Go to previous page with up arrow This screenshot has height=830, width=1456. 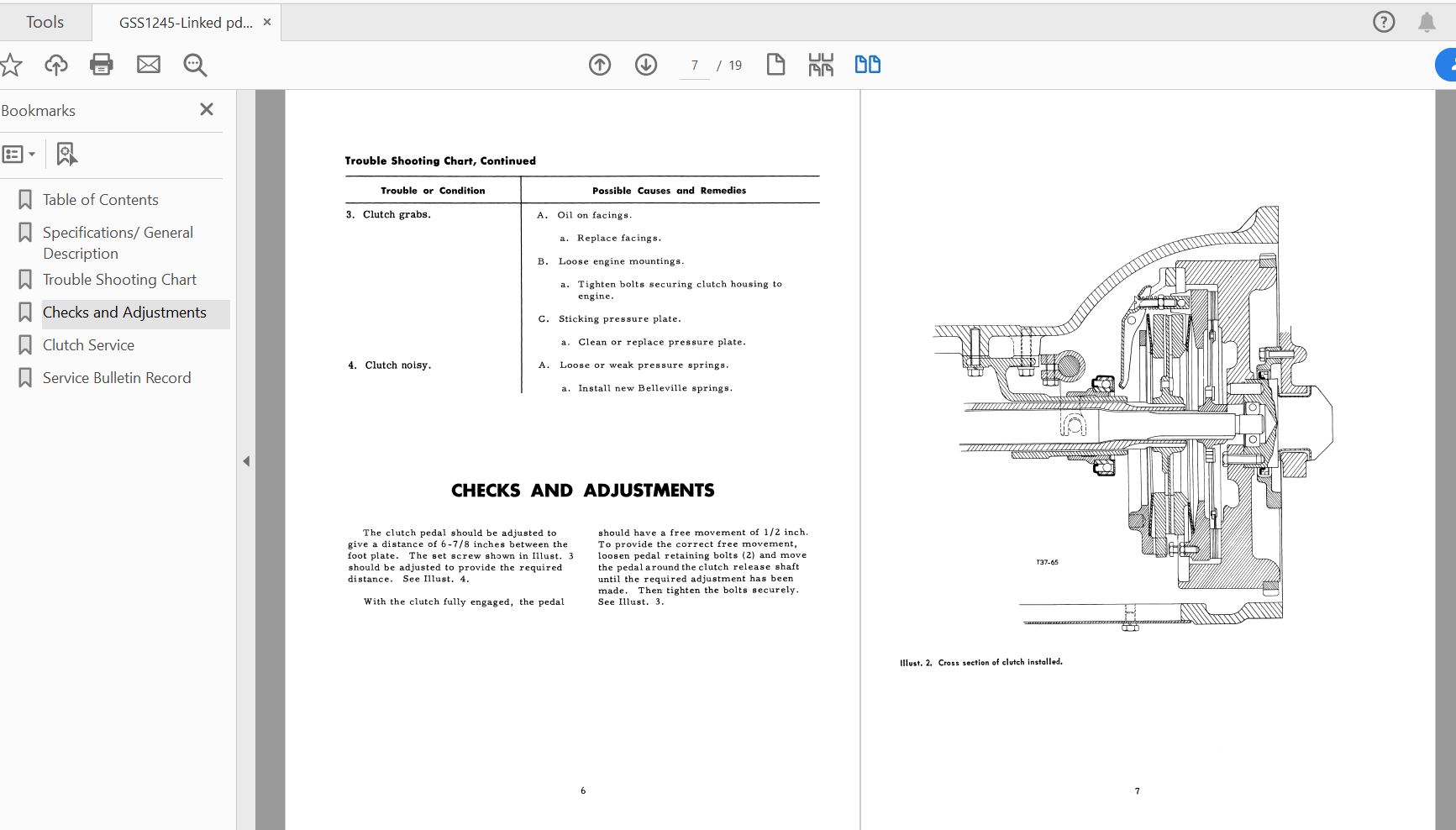tap(600, 65)
